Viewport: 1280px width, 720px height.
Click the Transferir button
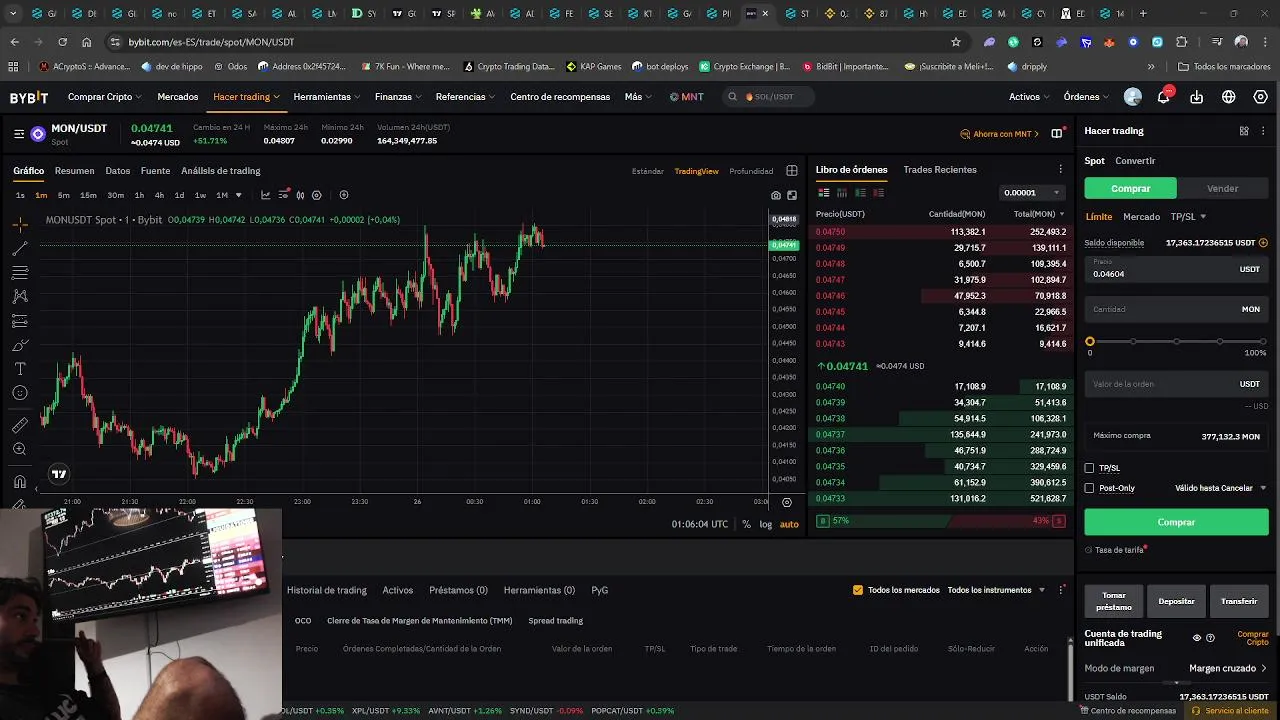1239,601
